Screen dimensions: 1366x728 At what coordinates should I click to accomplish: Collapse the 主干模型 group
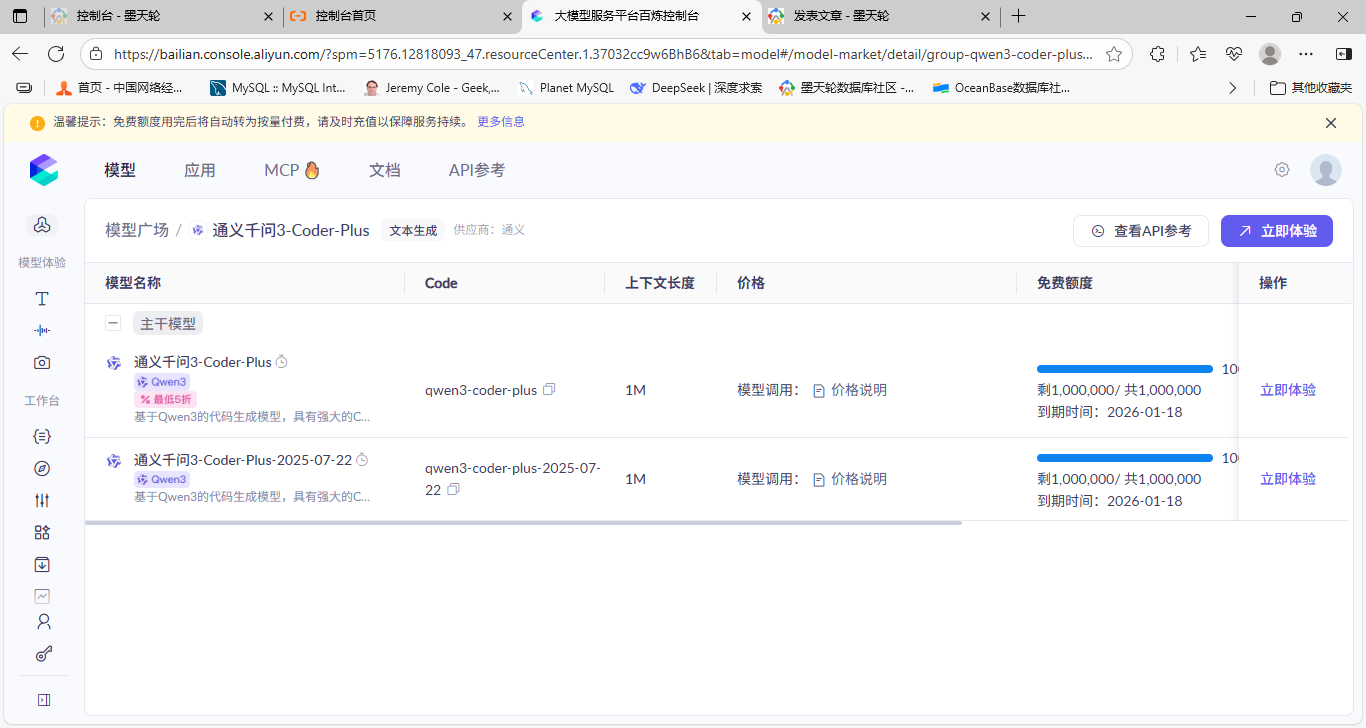[x=113, y=323]
